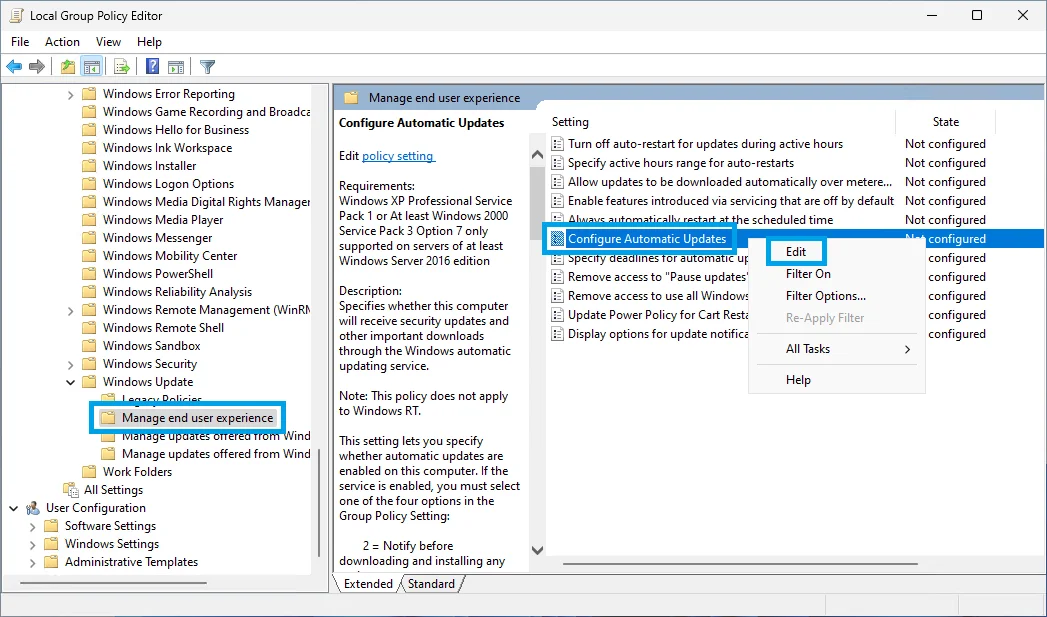Viewport: 1047px width, 617px height.
Task: Click the Filter funnel icon in the toolbar
Action: [x=207, y=67]
